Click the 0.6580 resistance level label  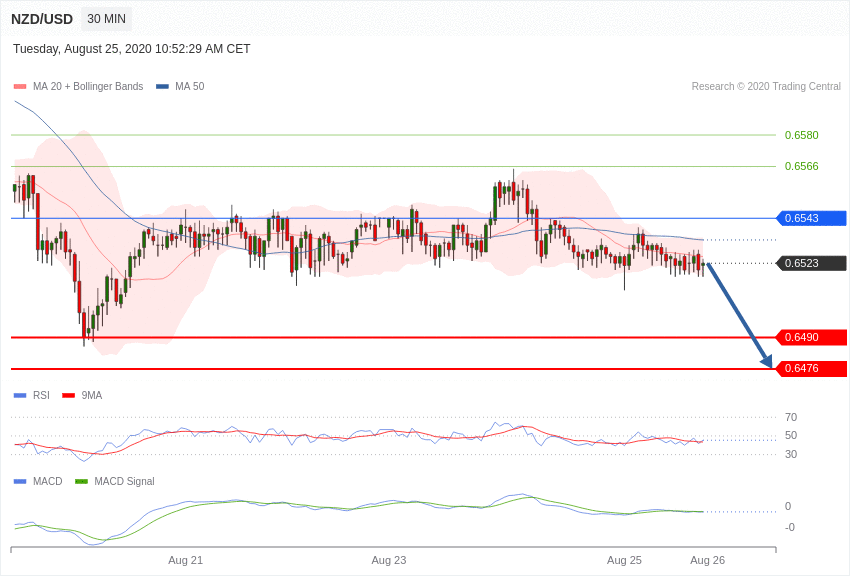click(802, 135)
